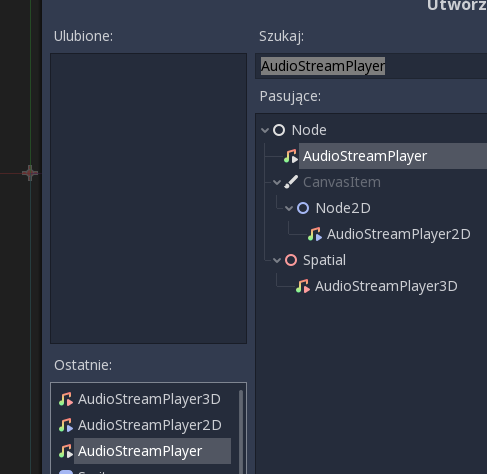Collapse the Node2D branch
The height and width of the screenshot is (474, 487).
[289, 208]
